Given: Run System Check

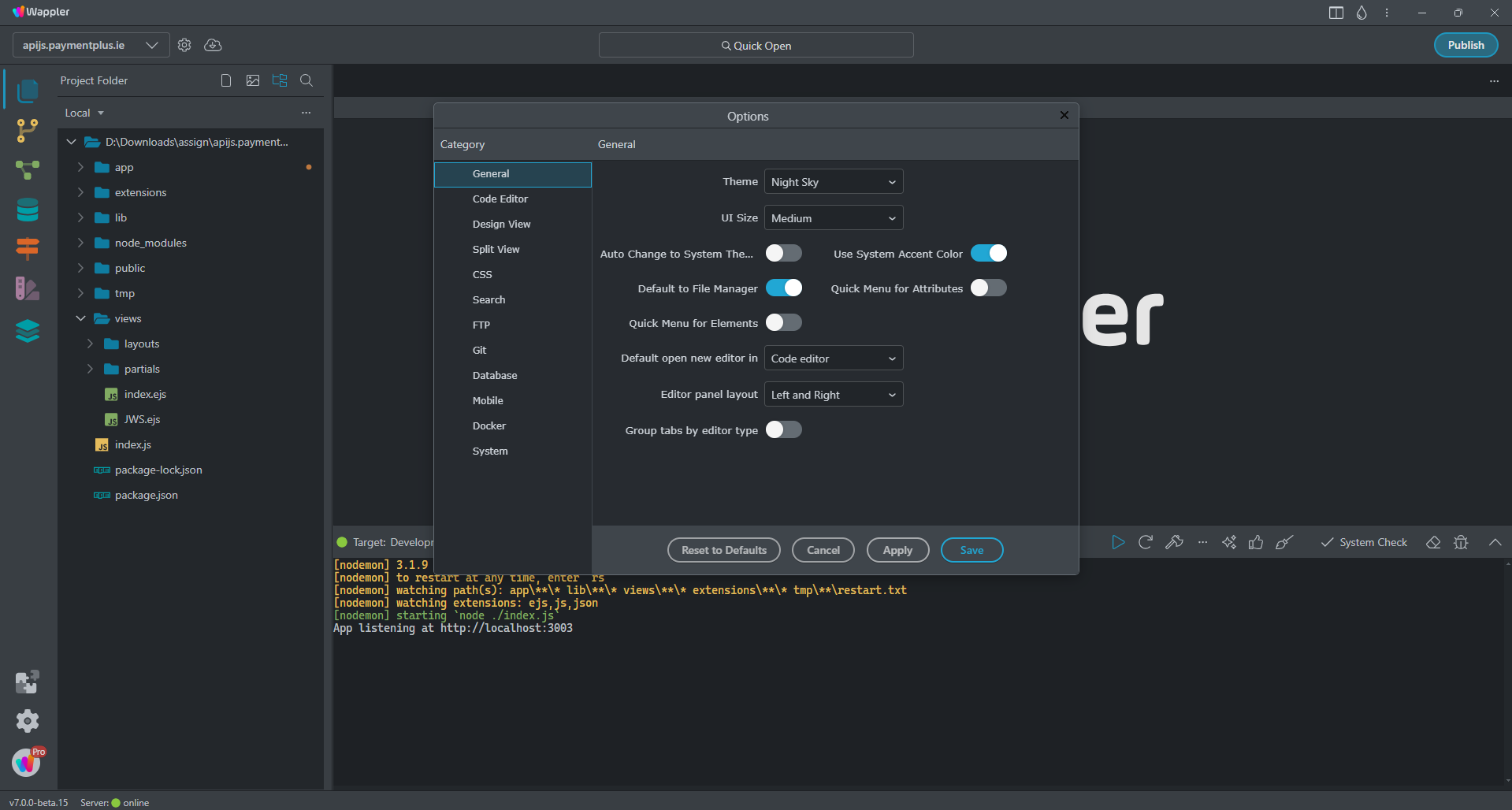Looking at the screenshot, I should pos(1364,542).
